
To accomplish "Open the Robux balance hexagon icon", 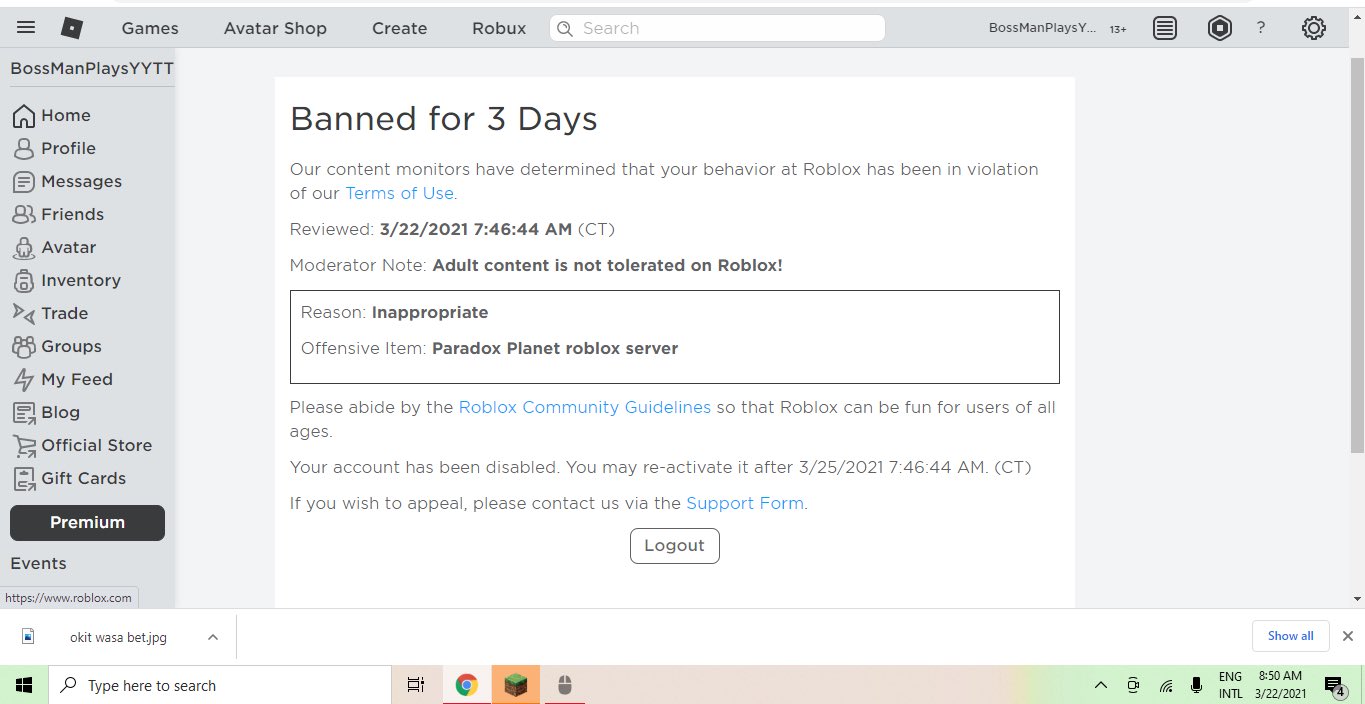I will [x=1220, y=28].
